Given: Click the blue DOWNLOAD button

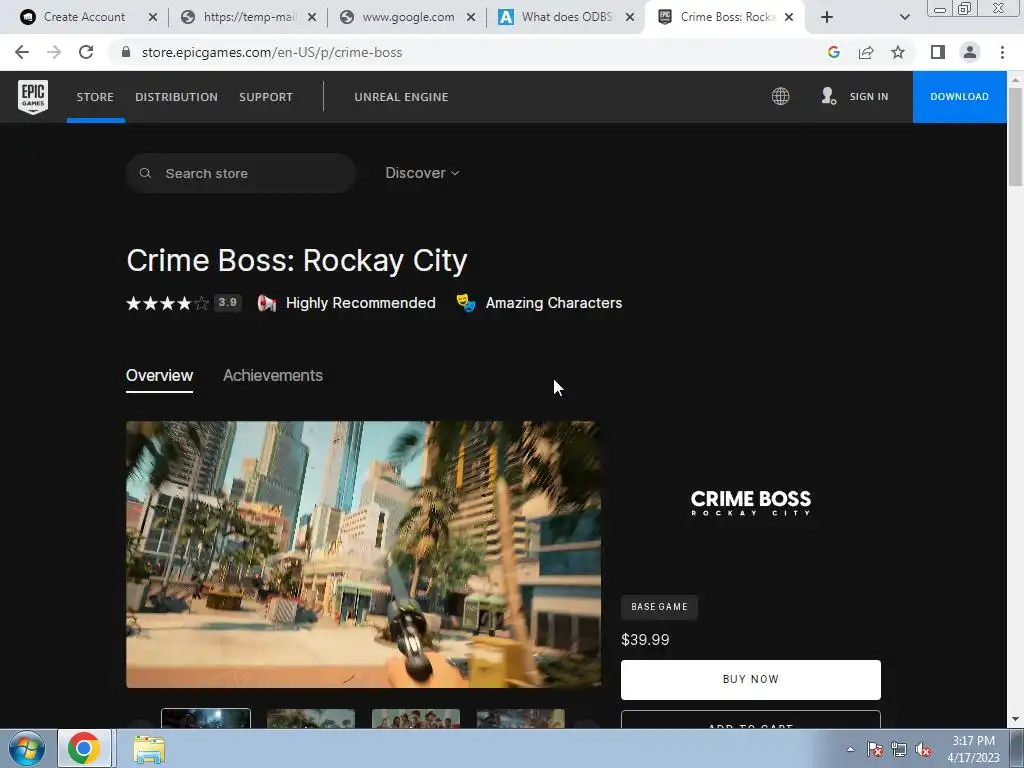Looking at the screenshot, I should point(959,97).
